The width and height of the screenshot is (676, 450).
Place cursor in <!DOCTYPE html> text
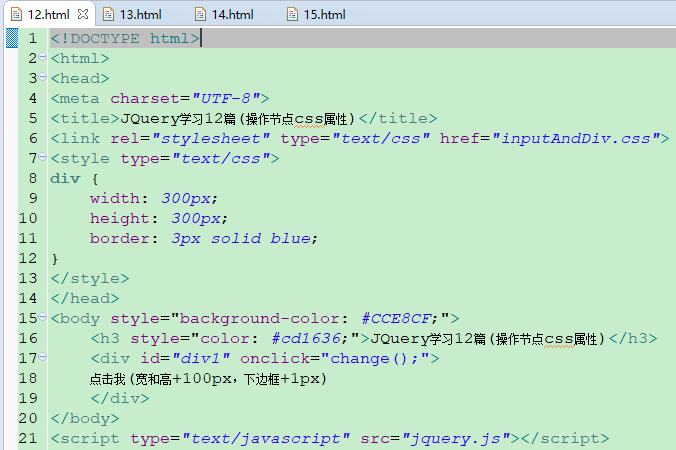point(125,38)
